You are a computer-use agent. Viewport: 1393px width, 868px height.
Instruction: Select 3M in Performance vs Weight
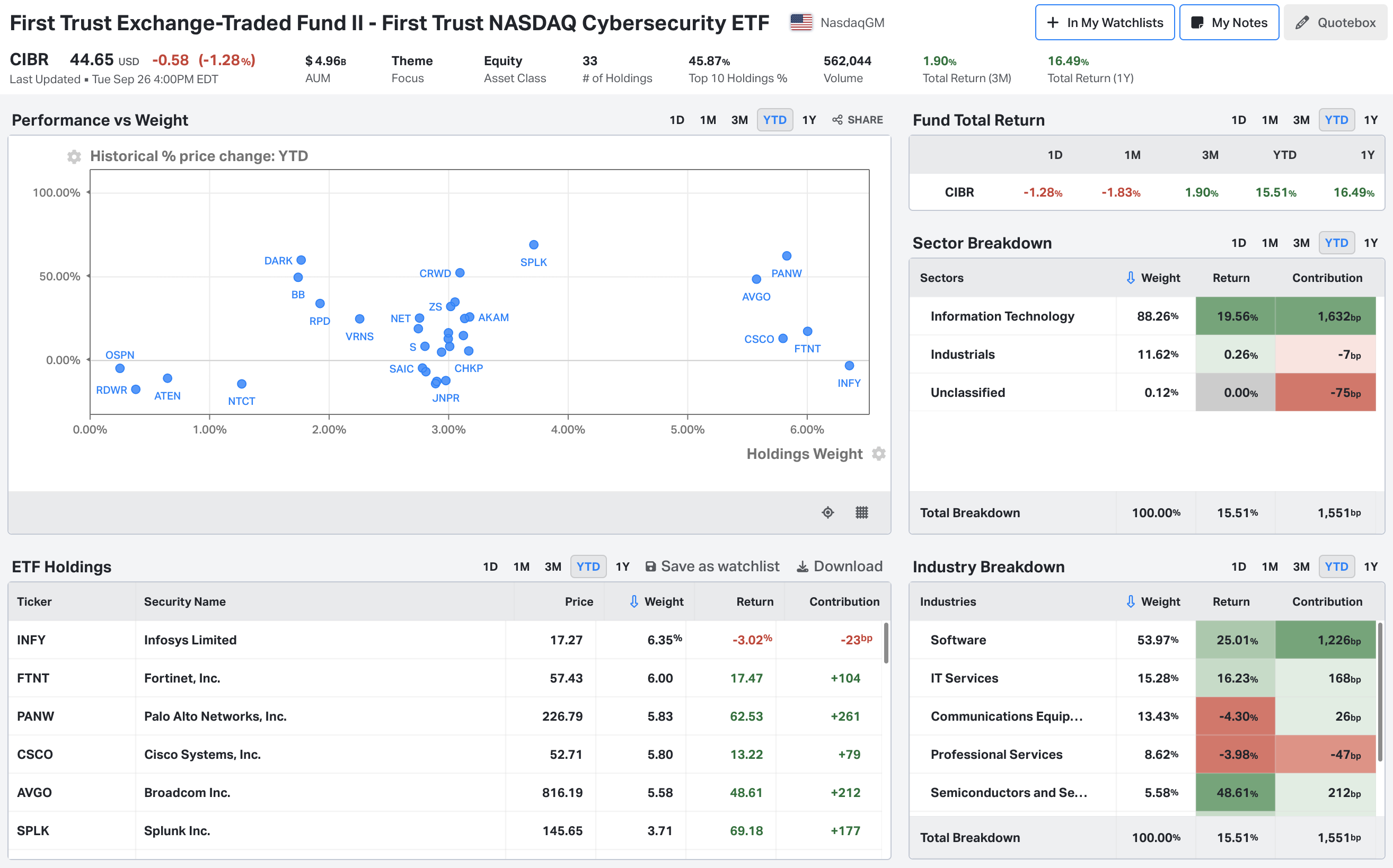click(x=739, y=120)
